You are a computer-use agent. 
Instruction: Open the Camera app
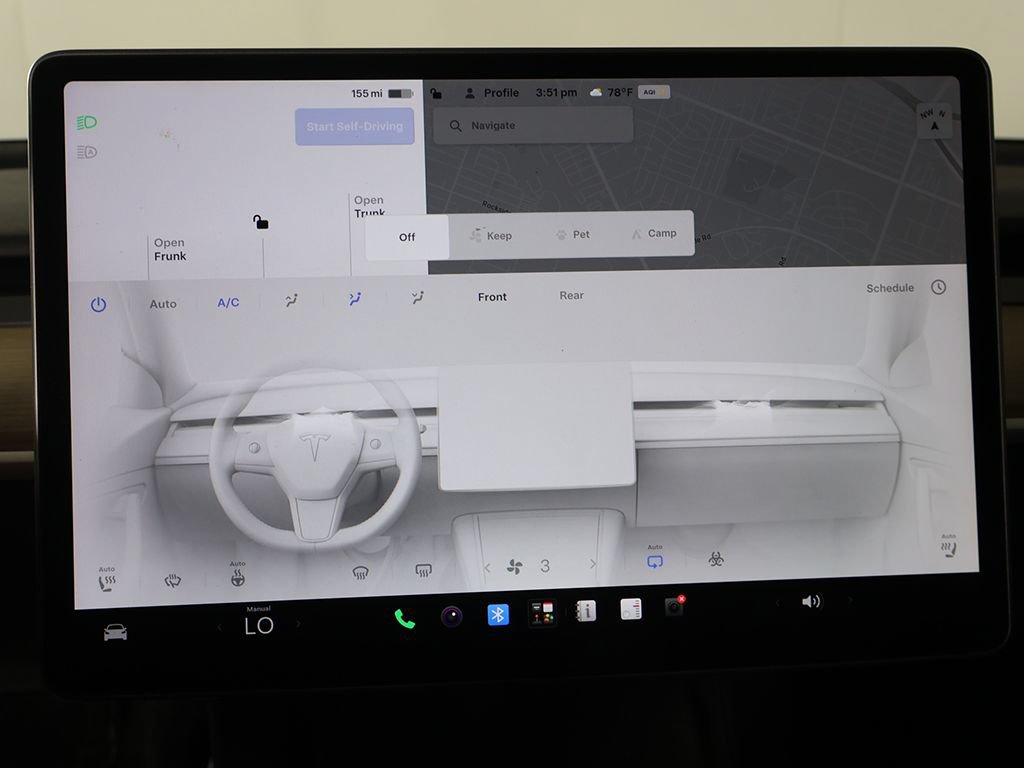click(451, 616)
